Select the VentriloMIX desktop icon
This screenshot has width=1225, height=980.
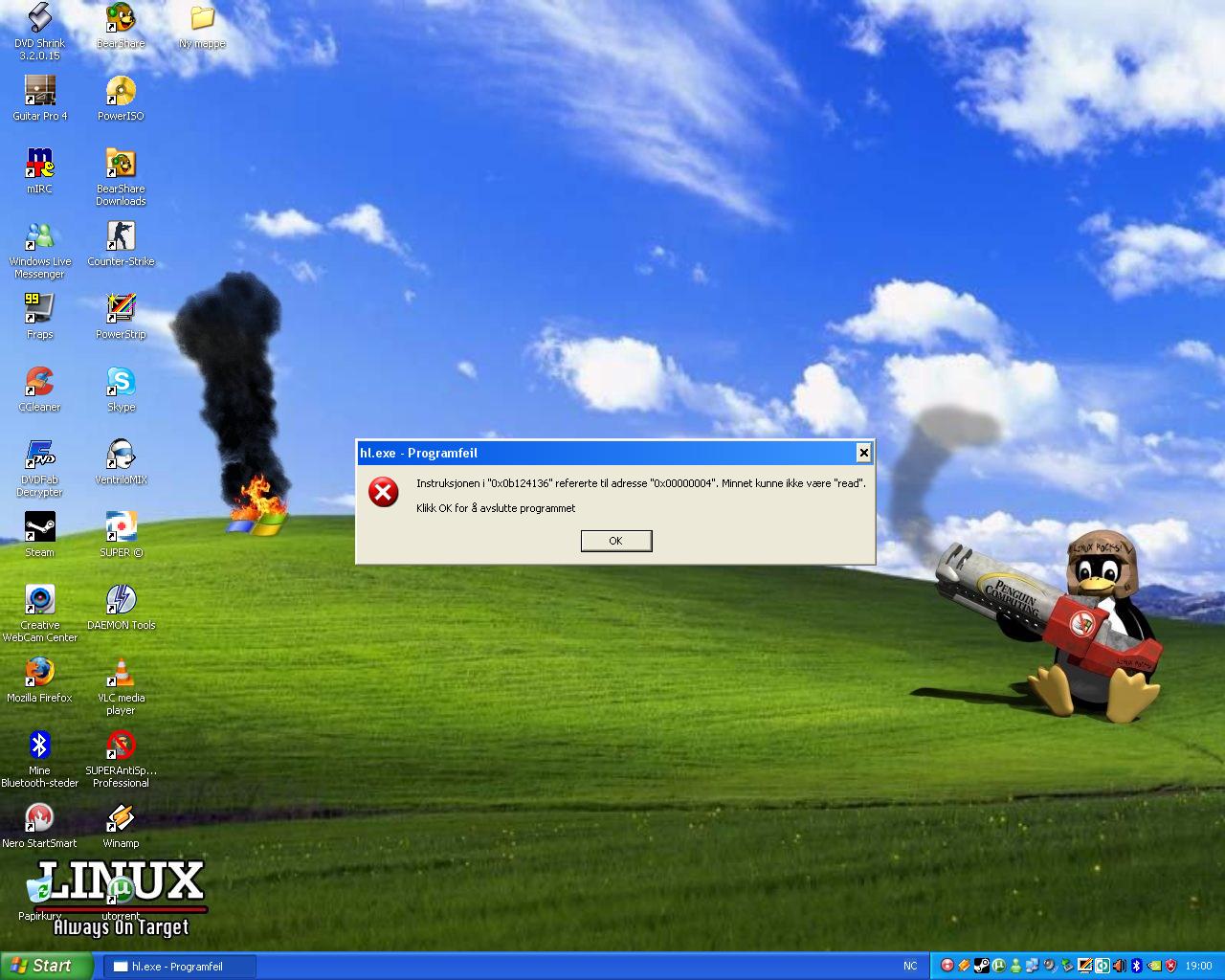(121, 461)
